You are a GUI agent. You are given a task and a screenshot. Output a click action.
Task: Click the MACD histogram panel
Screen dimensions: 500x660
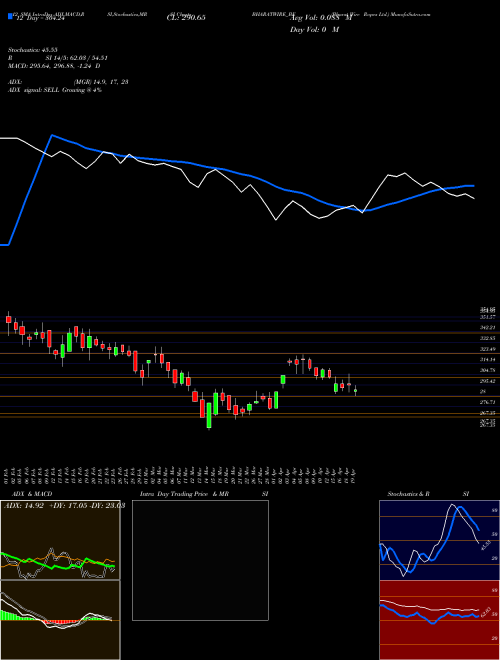point(60,620)
